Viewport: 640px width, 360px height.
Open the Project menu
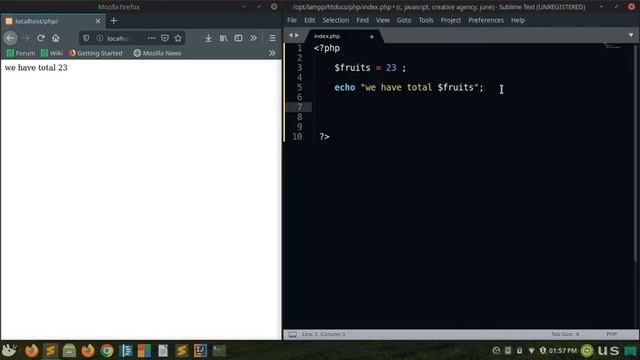pyautogui.click(x=451, y=20)
